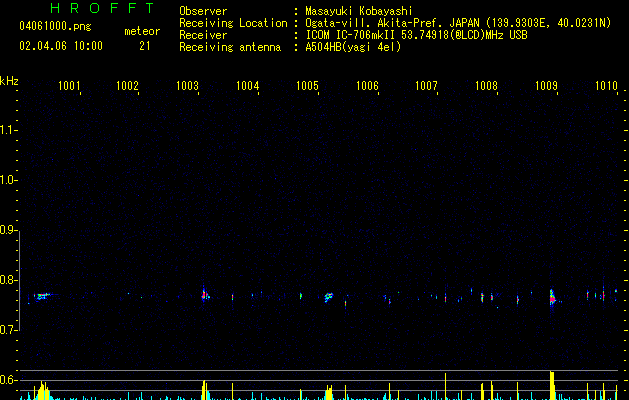
Task: Click the meteor echo just before 1001
Action: point(42,296)
